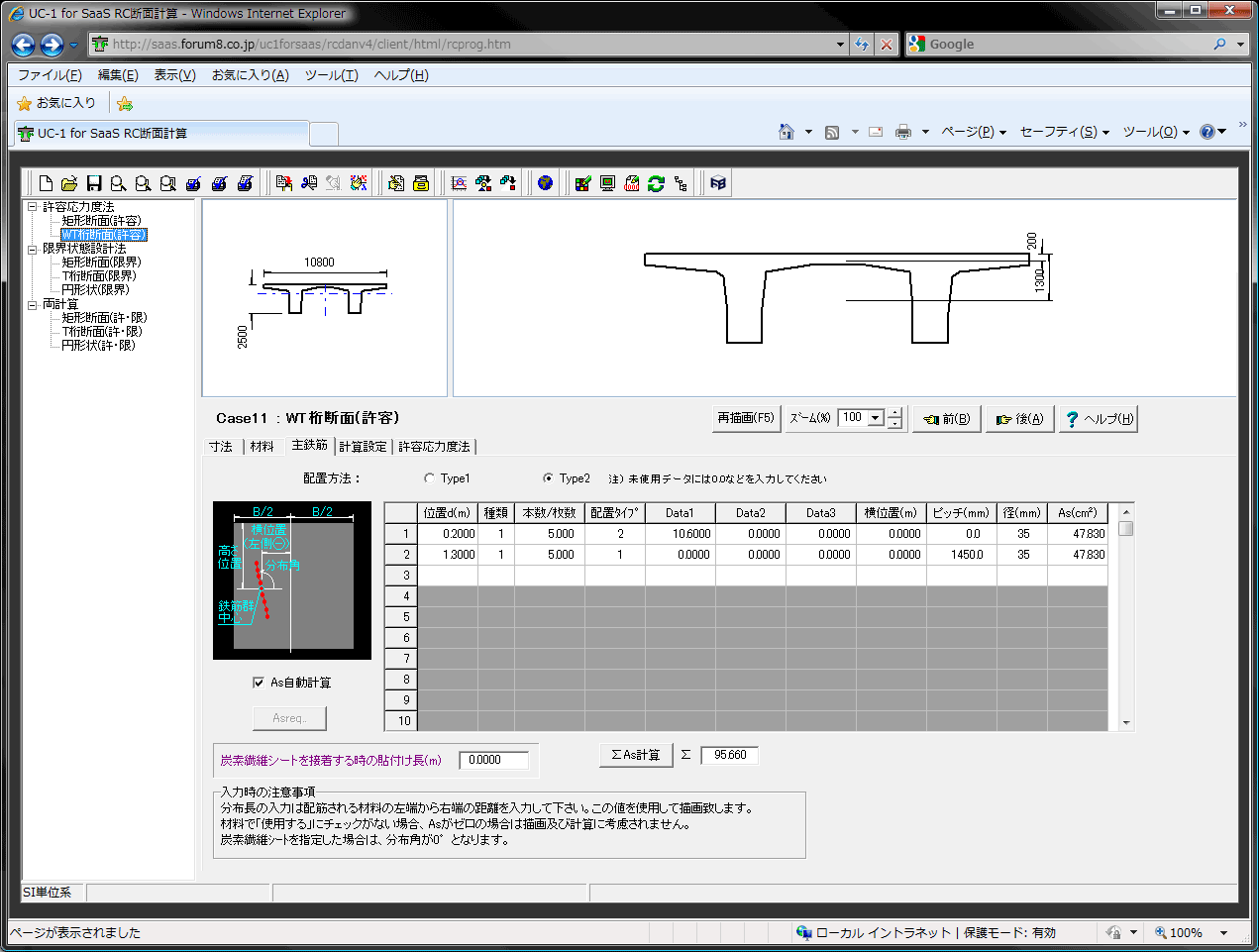Click the 前(B) button
This screenshot has width=1259, height=952.
click(x=947, y=419)
